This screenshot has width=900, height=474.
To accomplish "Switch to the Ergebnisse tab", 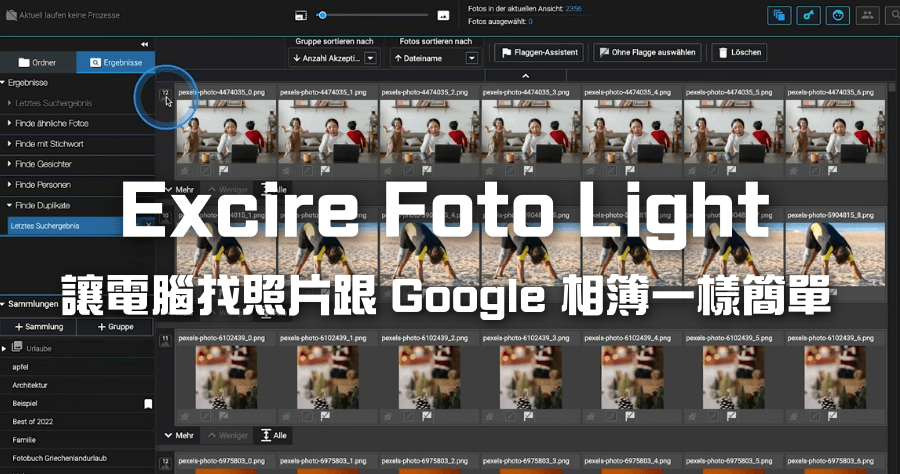I will pos(116,63).
